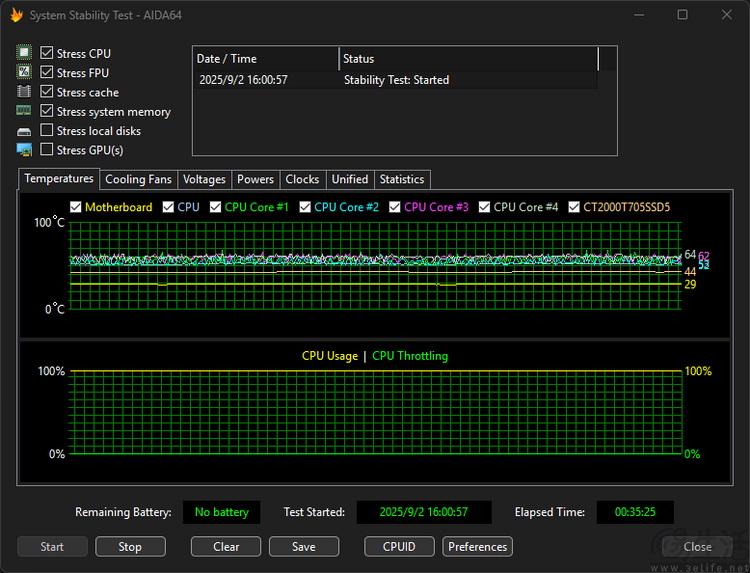
Task: Open the Unified tab
Action: [x=350, y=180]
